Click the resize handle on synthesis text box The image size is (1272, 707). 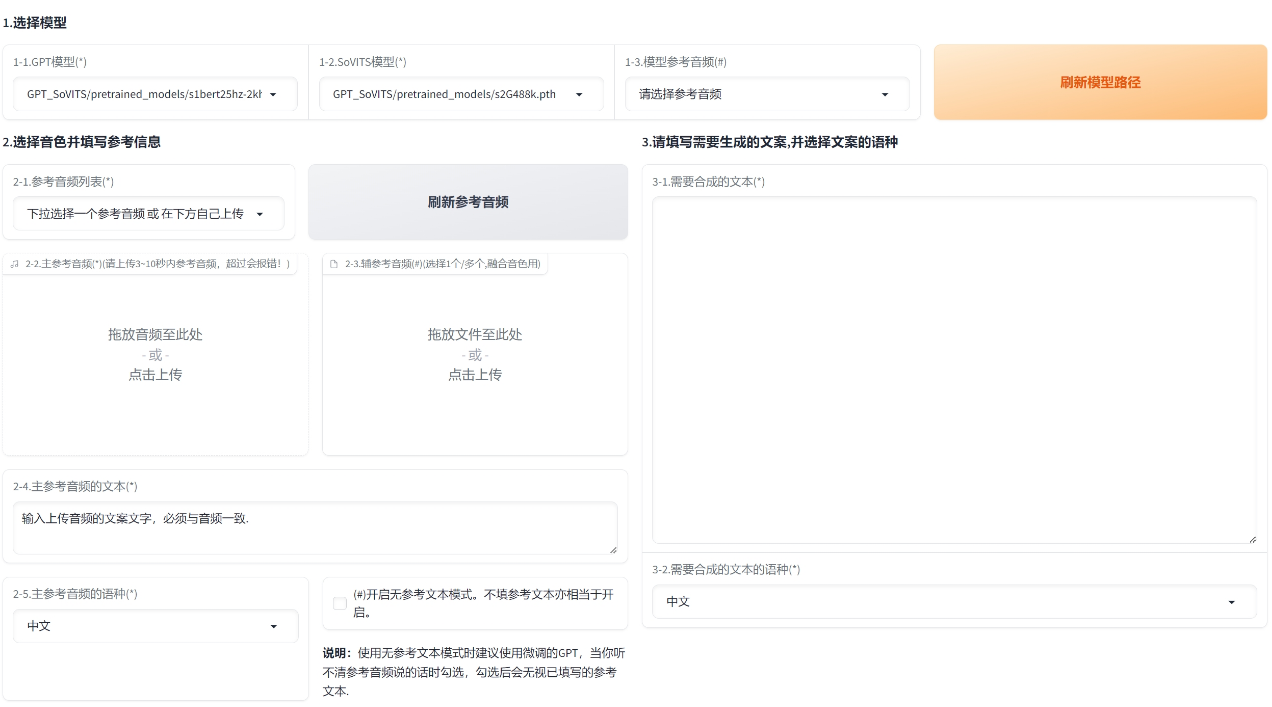point(1254,541)
